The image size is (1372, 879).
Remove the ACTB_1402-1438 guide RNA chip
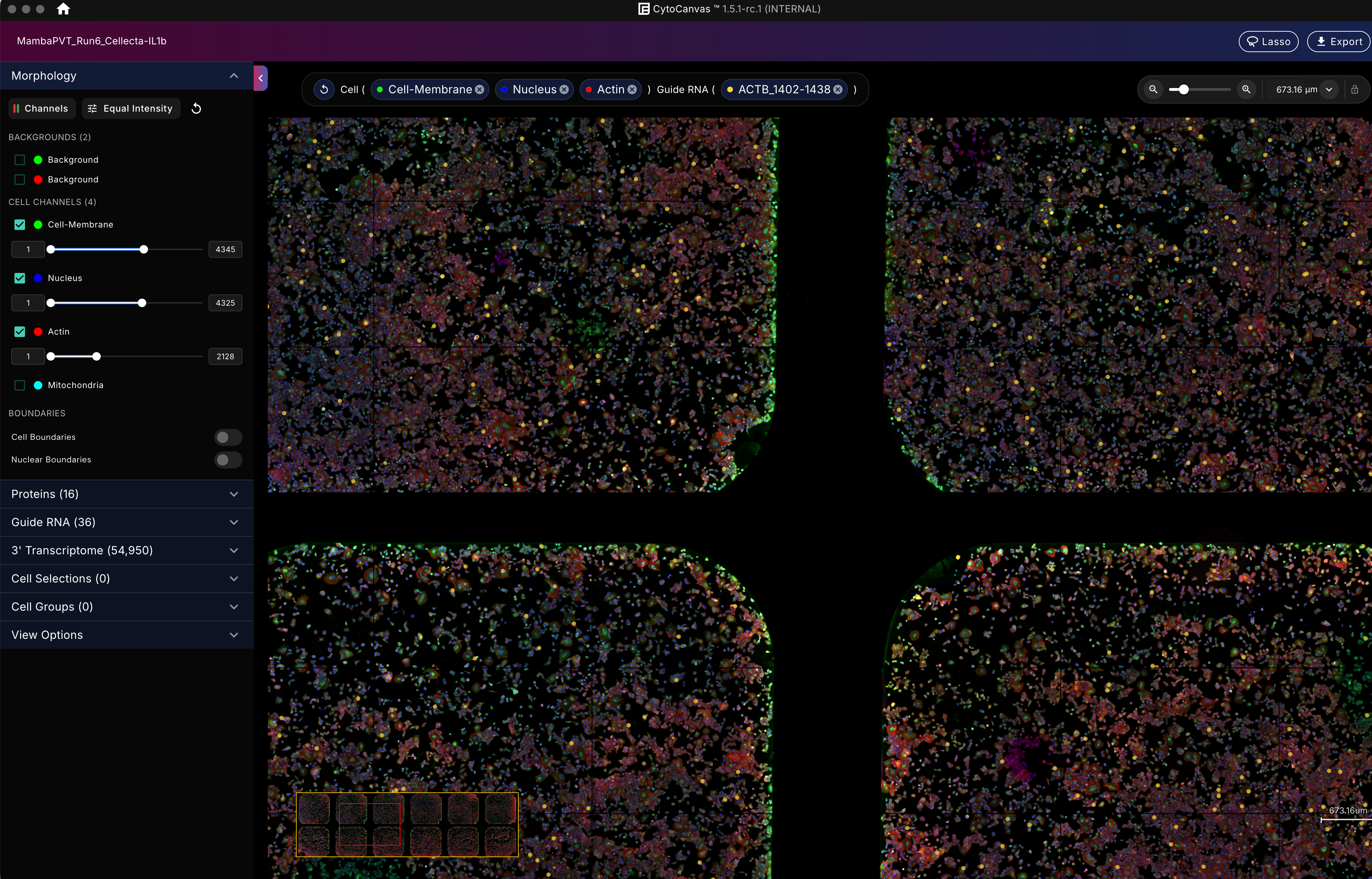click(x=838, y=89)
